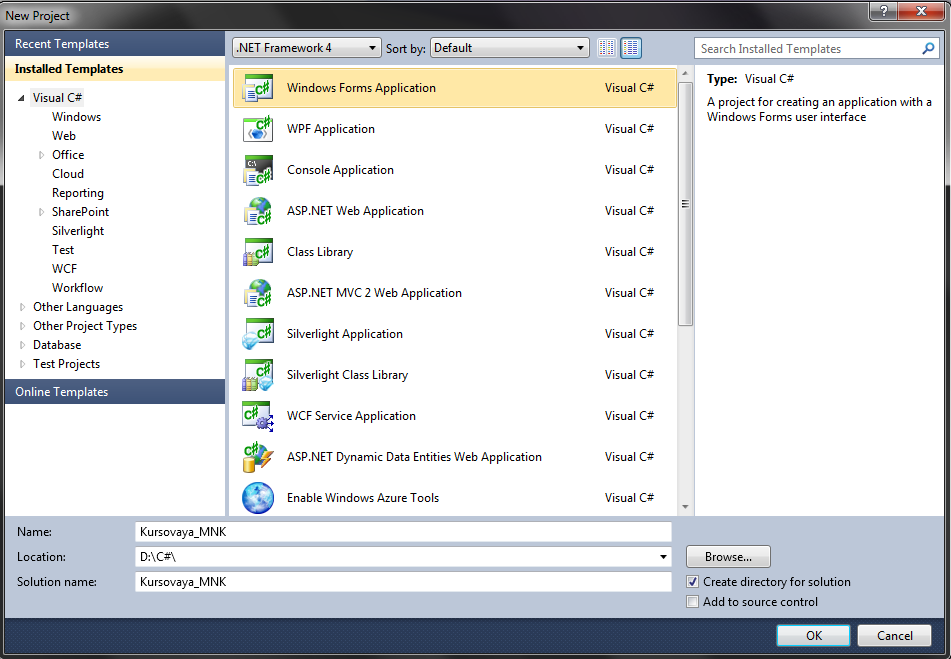Switch to small icons view
The width and height of the screenshot is (951, 659).
point(607,48)
